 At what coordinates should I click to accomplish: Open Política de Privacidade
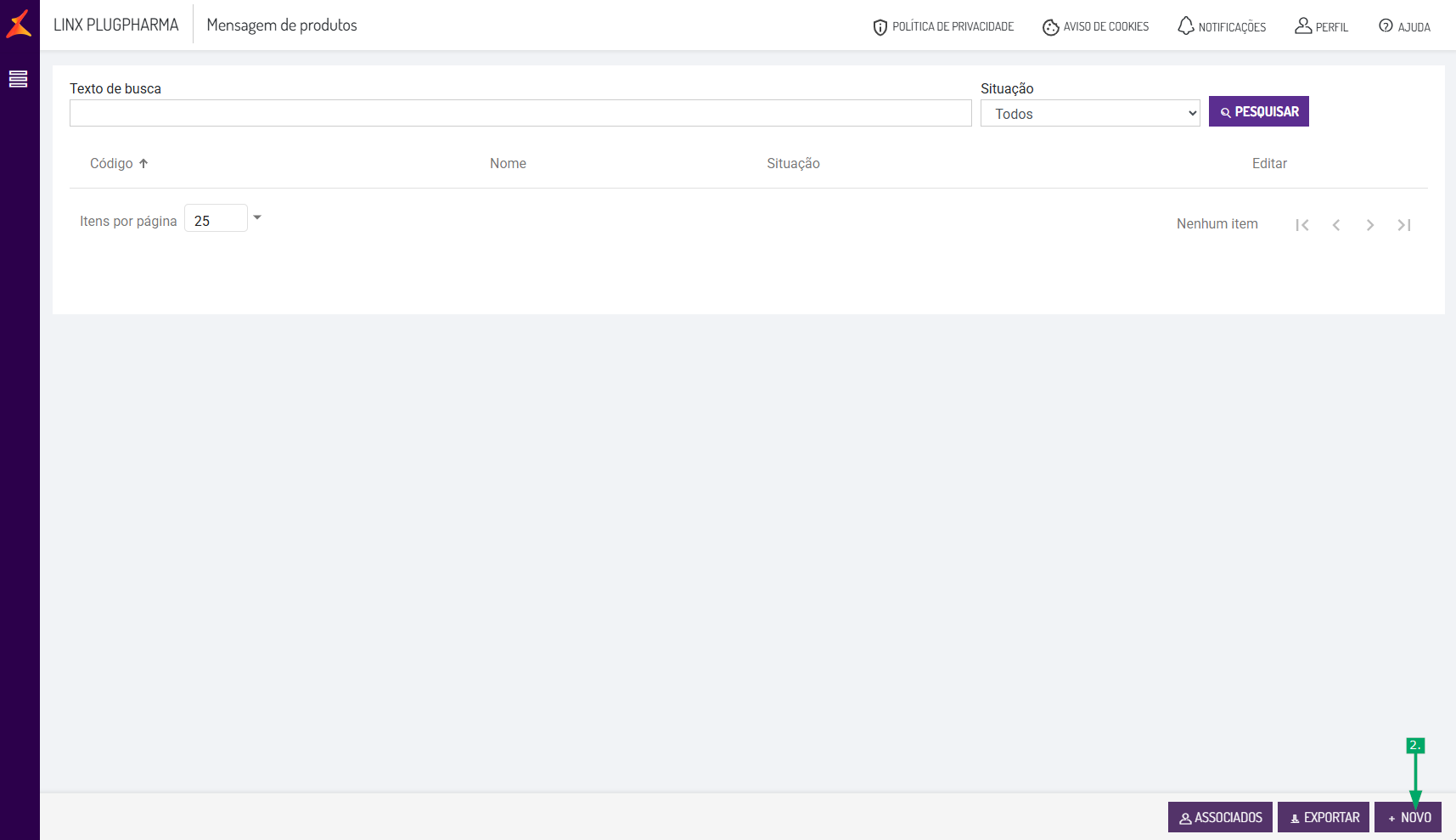943,27
